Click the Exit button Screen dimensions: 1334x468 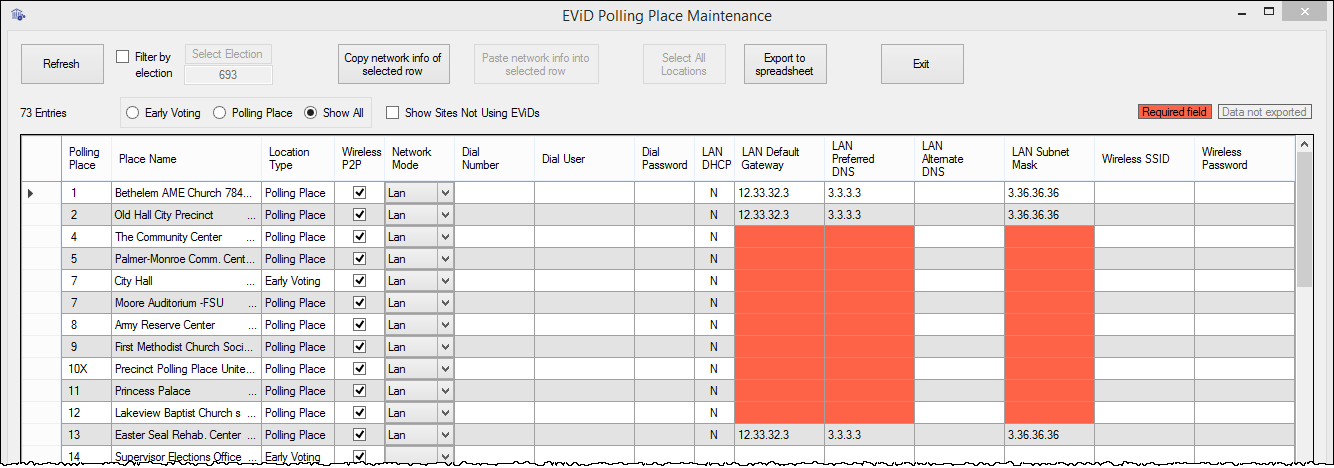click(x=921, y=64)
